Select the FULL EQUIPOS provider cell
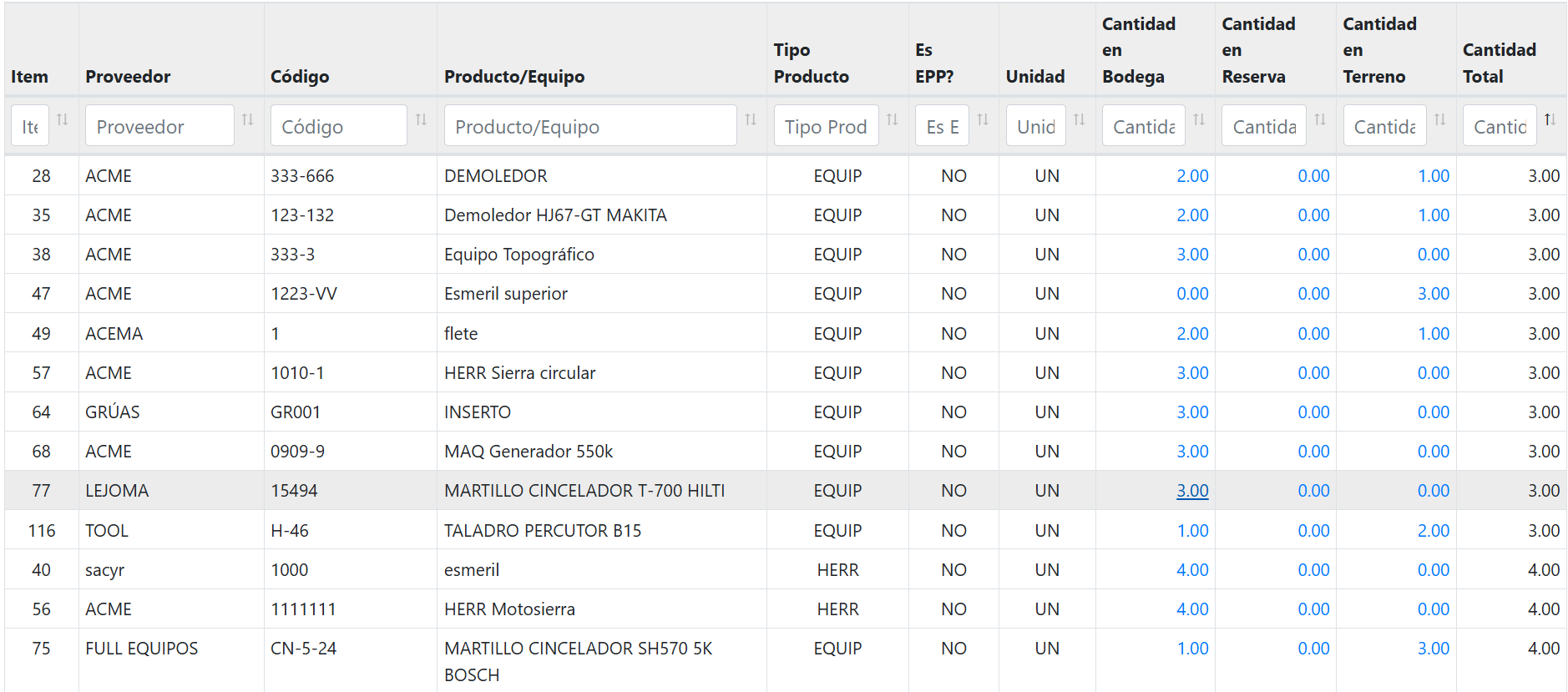This screenshot has height=692, width=1568. (x=171, y=661)
